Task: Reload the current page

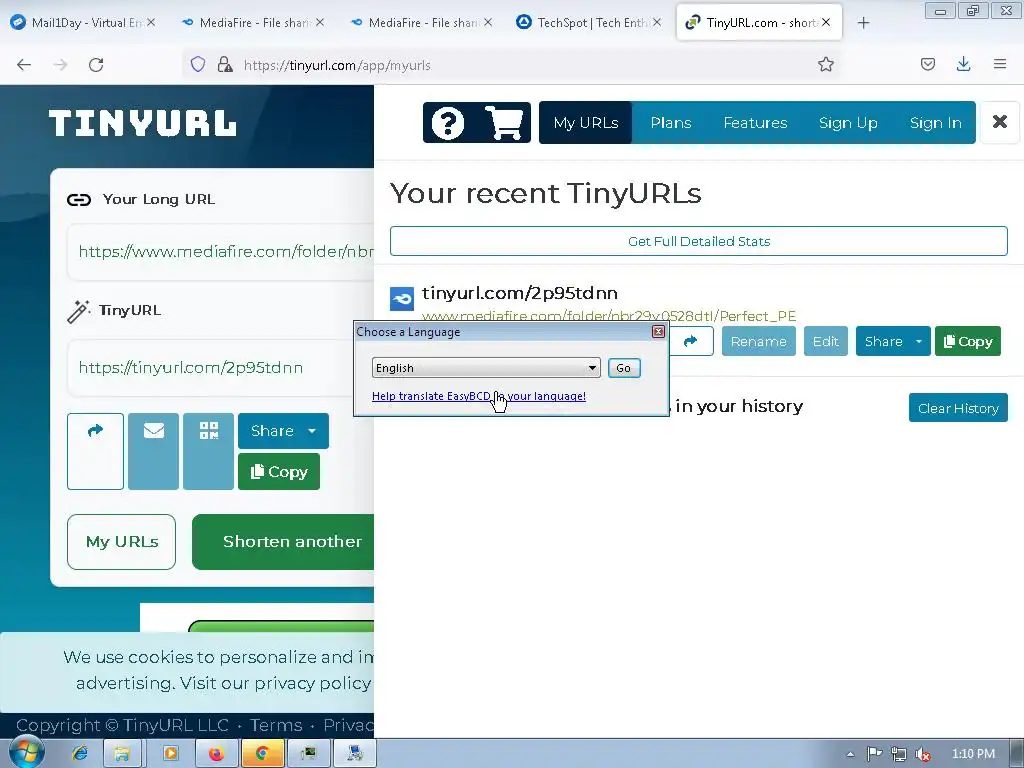Action: click(x=96, y=65)
